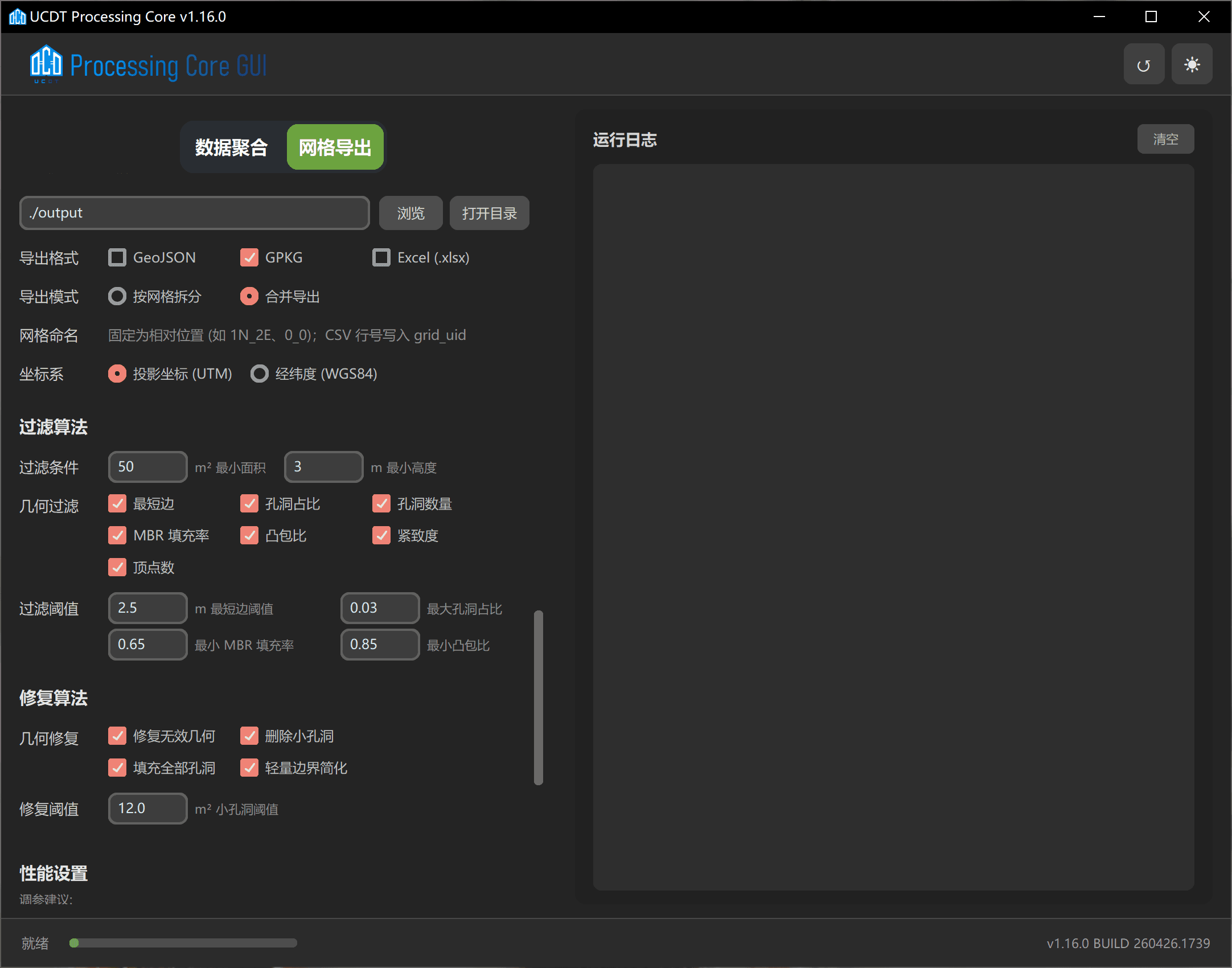Edit the 最小高度 field showing 3

[x=324, y=467]
